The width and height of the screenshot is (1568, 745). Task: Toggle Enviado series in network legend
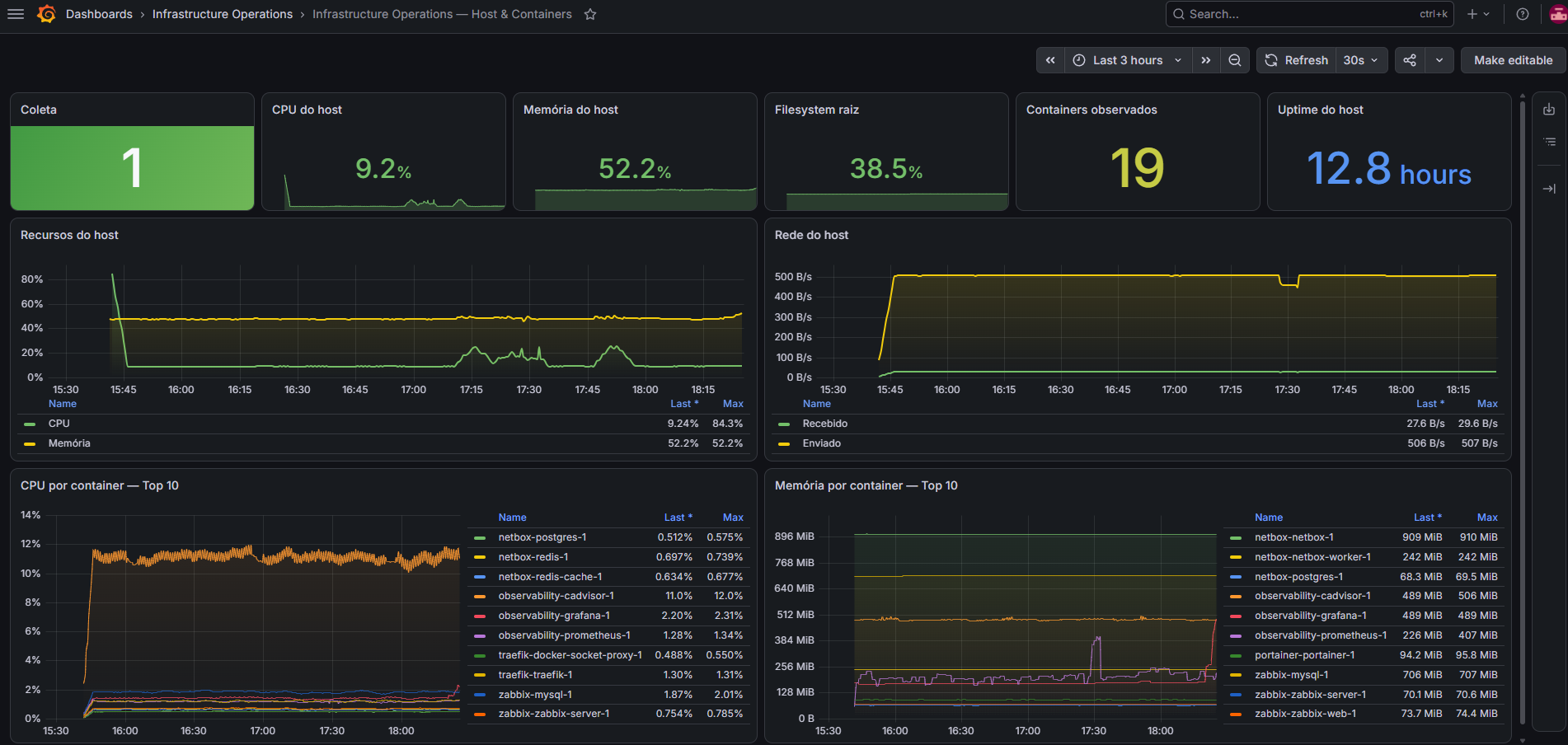(x=821, y=443)
